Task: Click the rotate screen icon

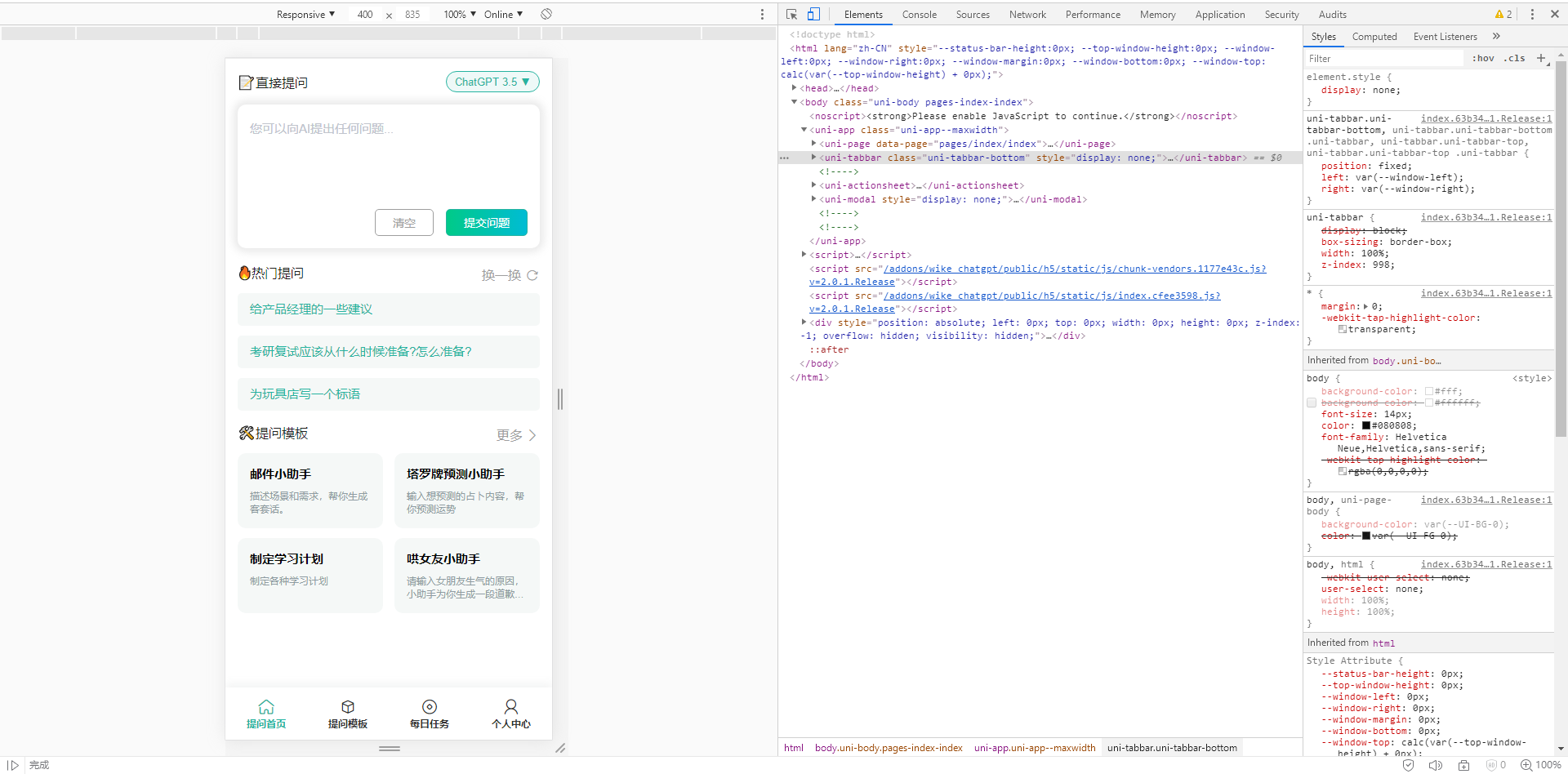Action: 546,14
